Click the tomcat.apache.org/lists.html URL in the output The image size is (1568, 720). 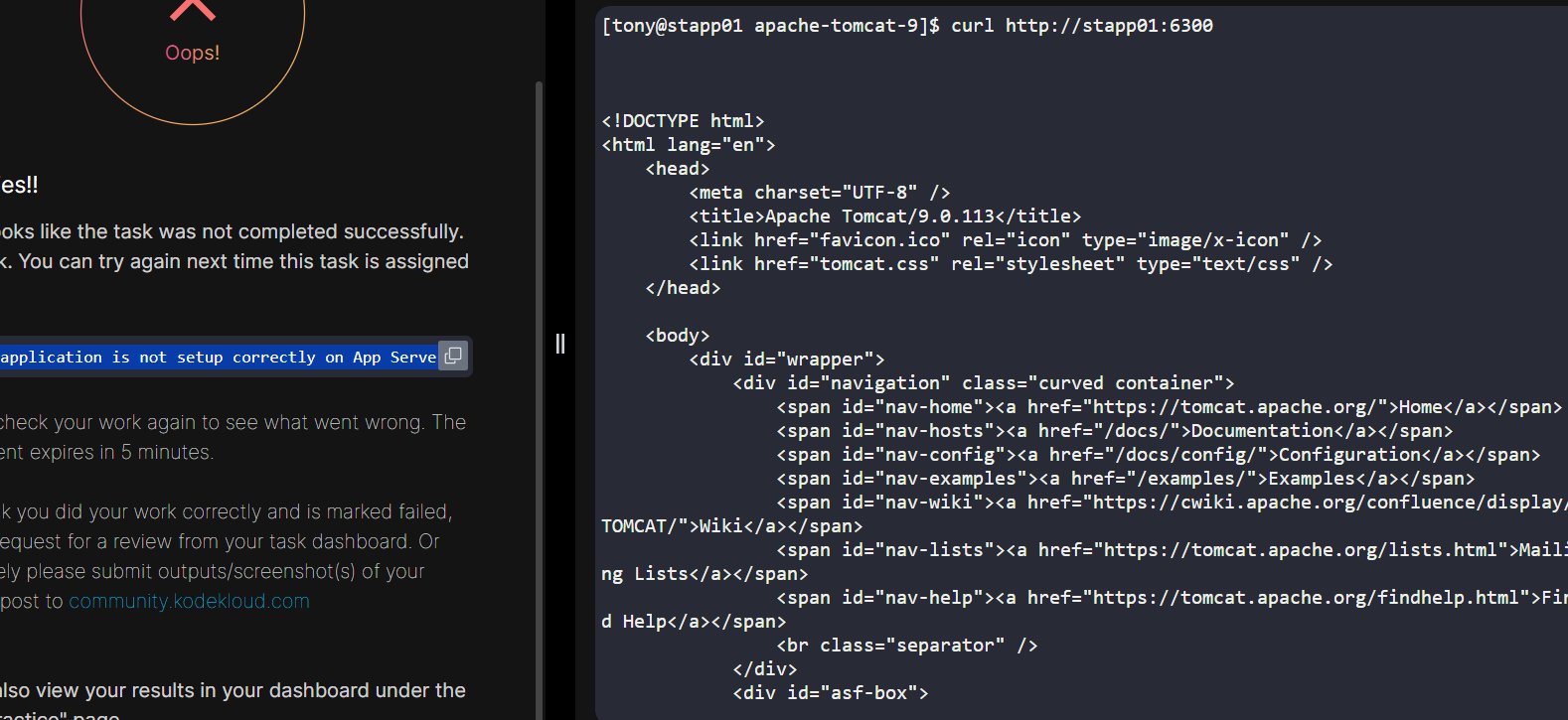[x=1300, y=550]
